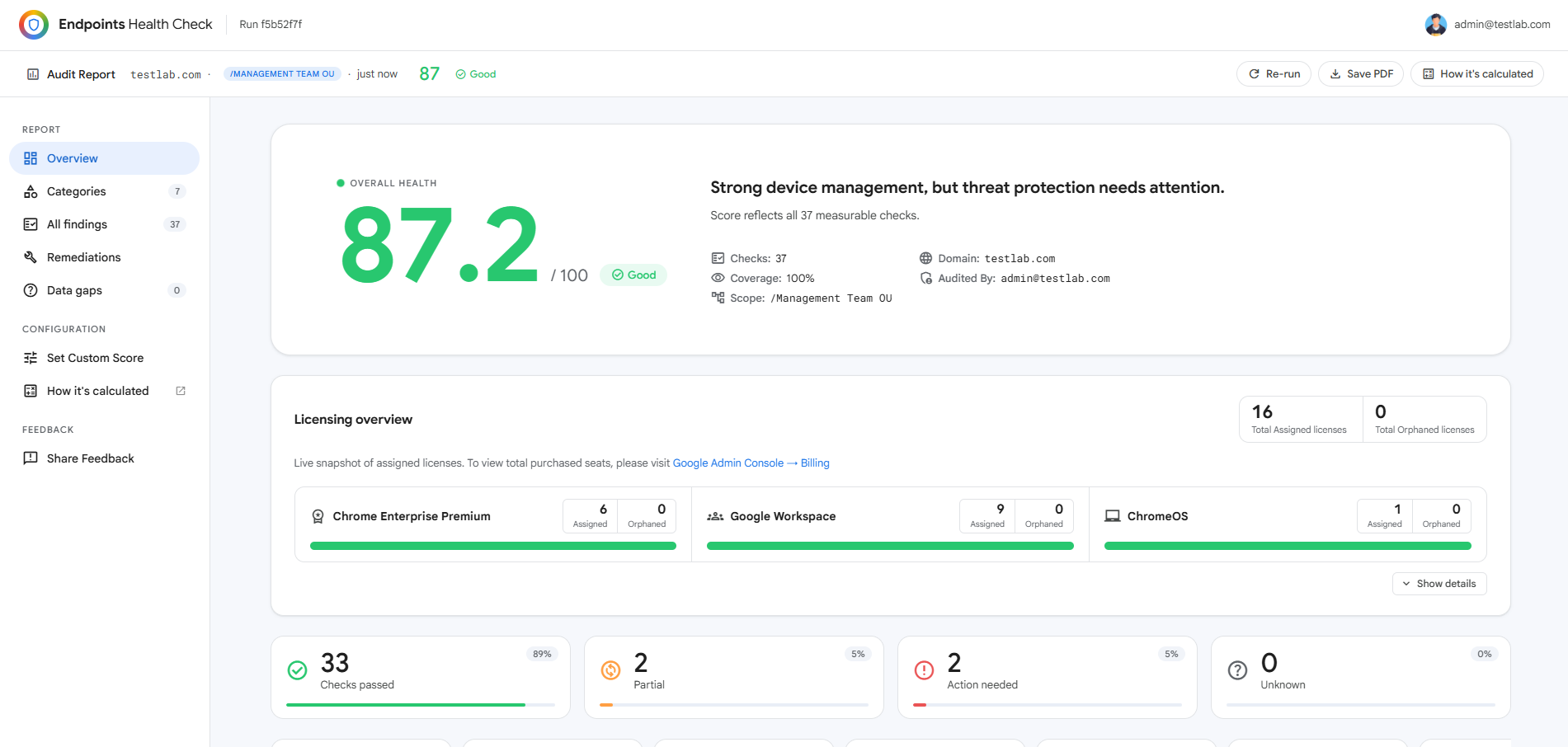Click the Audit Report chart icon
This screenshot has width=1568, height=747.
coord(33,74)
